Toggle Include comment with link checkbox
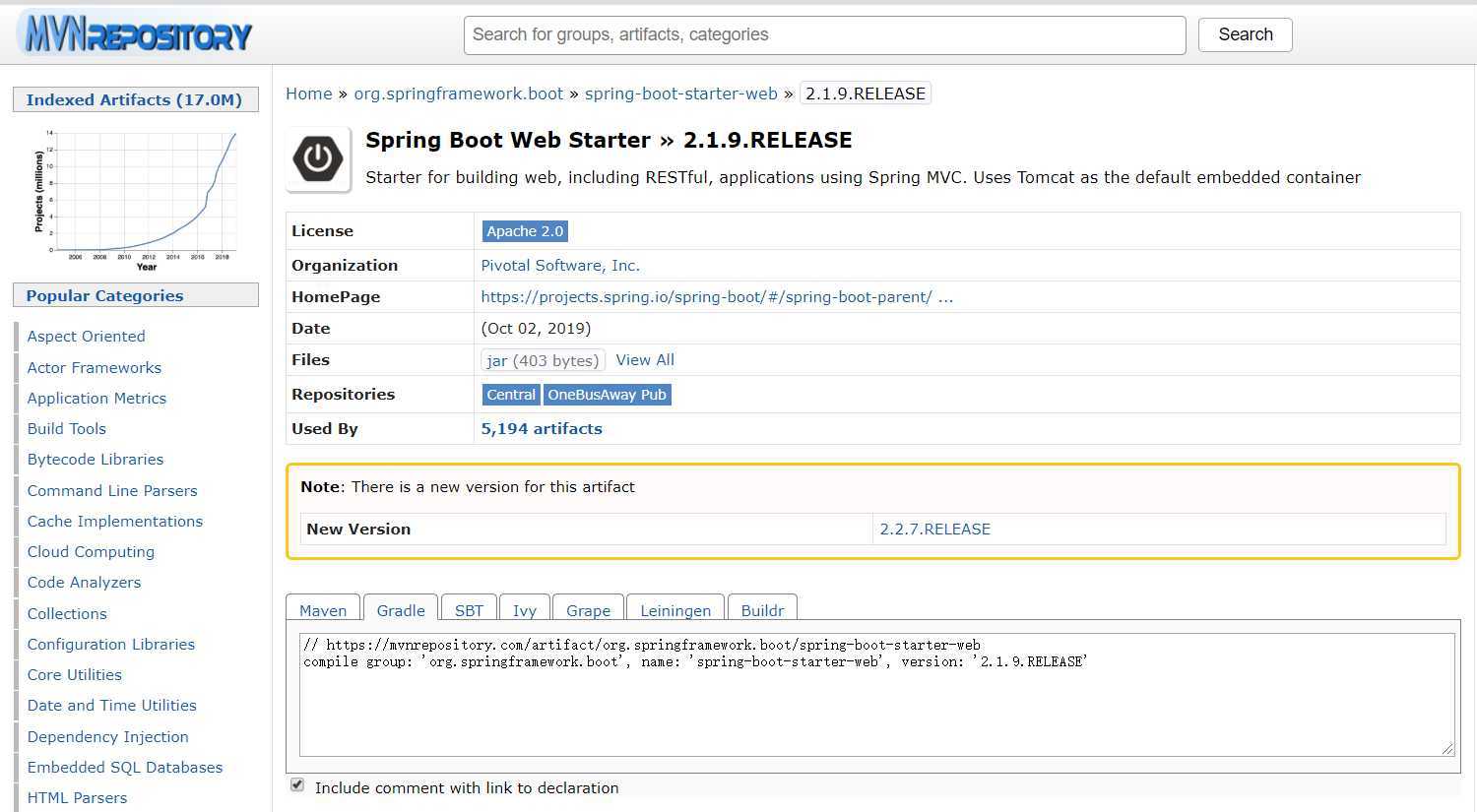 (x=297, y=785)
